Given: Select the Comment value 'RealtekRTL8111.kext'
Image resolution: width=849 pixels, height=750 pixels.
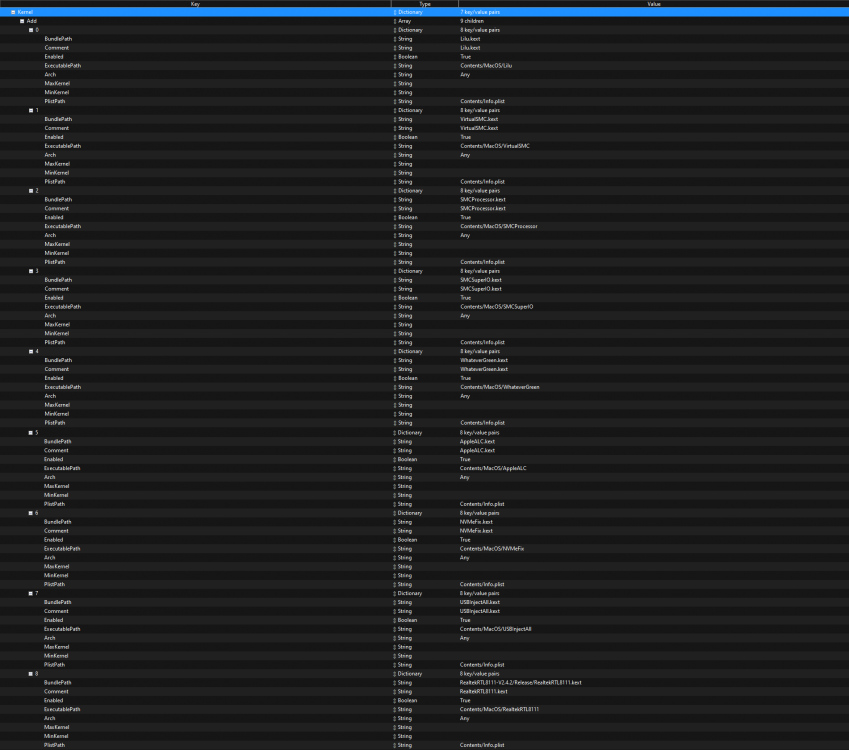Looking at the screenshot, I should pos(484,692).
